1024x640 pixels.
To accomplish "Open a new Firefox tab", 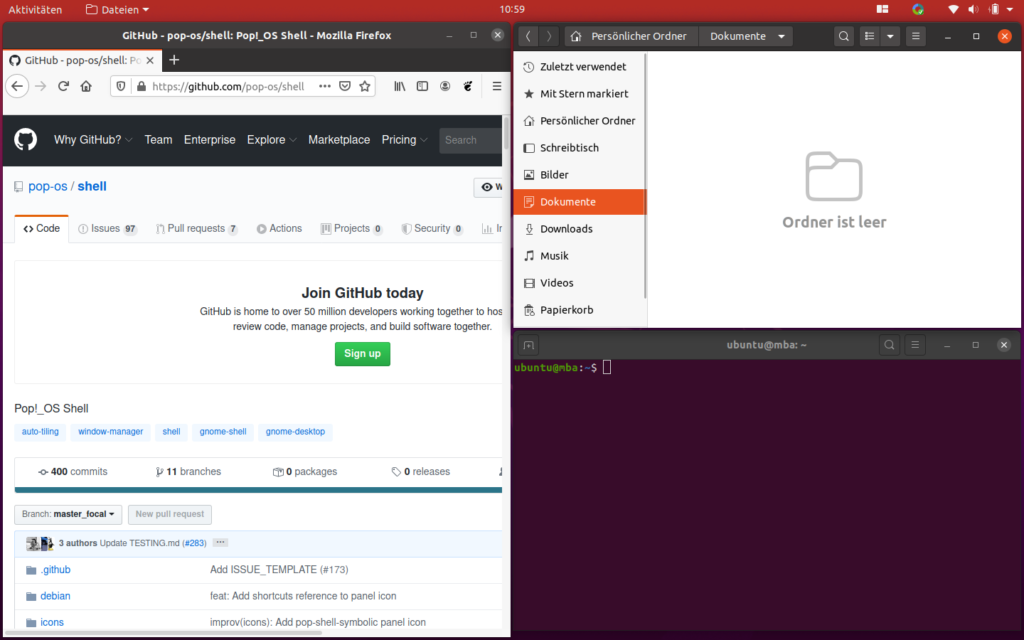I will pos(174,60).
